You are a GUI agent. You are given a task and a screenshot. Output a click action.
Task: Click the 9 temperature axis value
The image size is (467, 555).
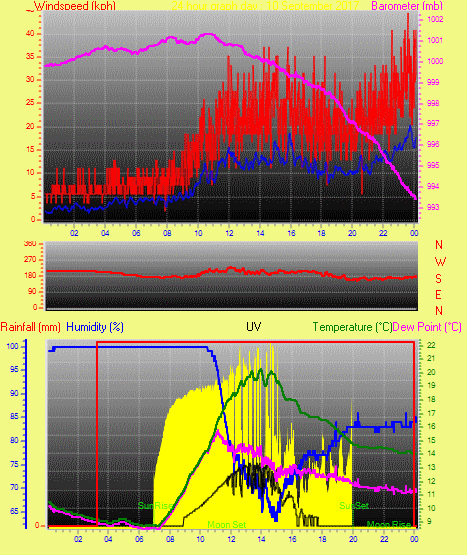(x=429, y=521)
